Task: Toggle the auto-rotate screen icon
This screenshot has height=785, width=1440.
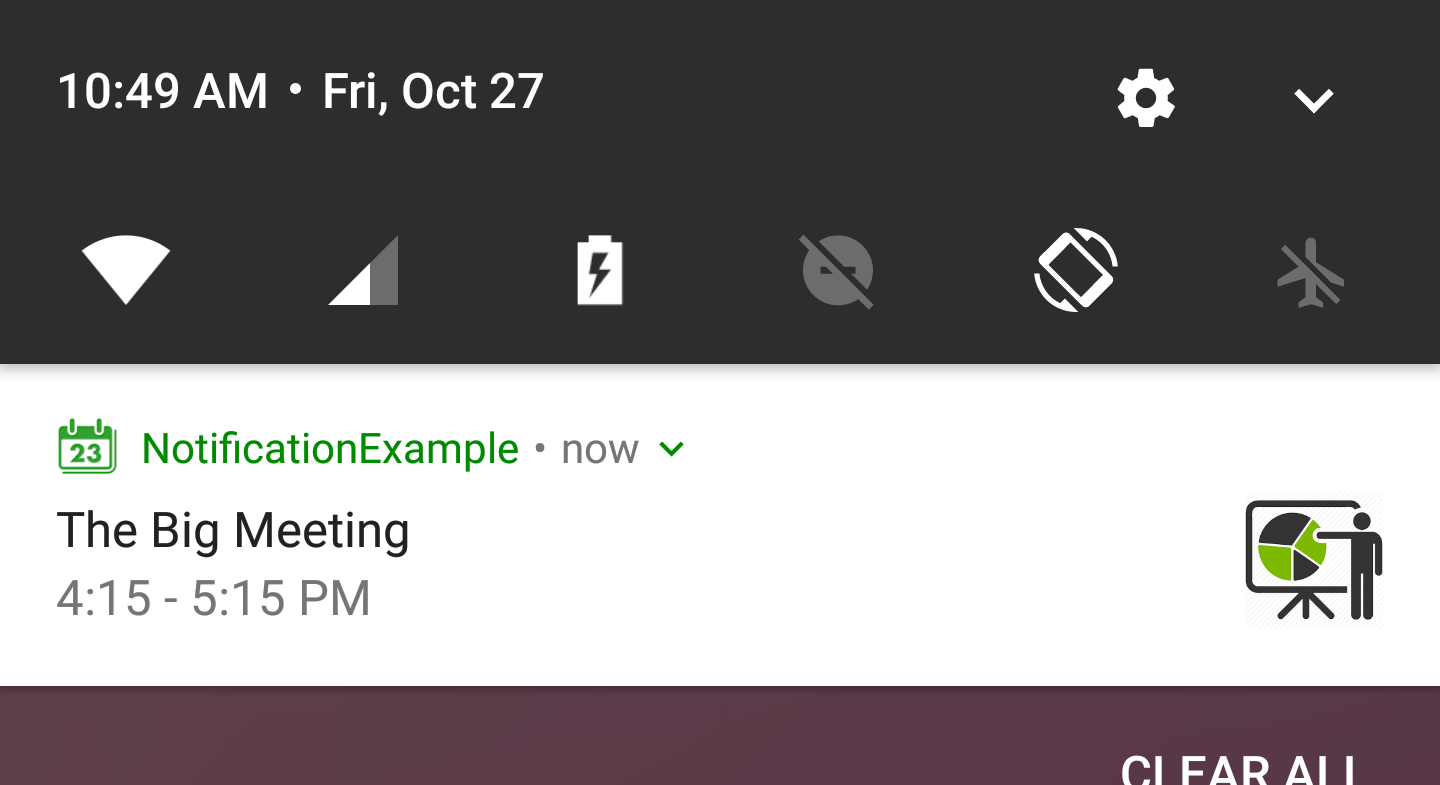Action: coord(1075,270)
